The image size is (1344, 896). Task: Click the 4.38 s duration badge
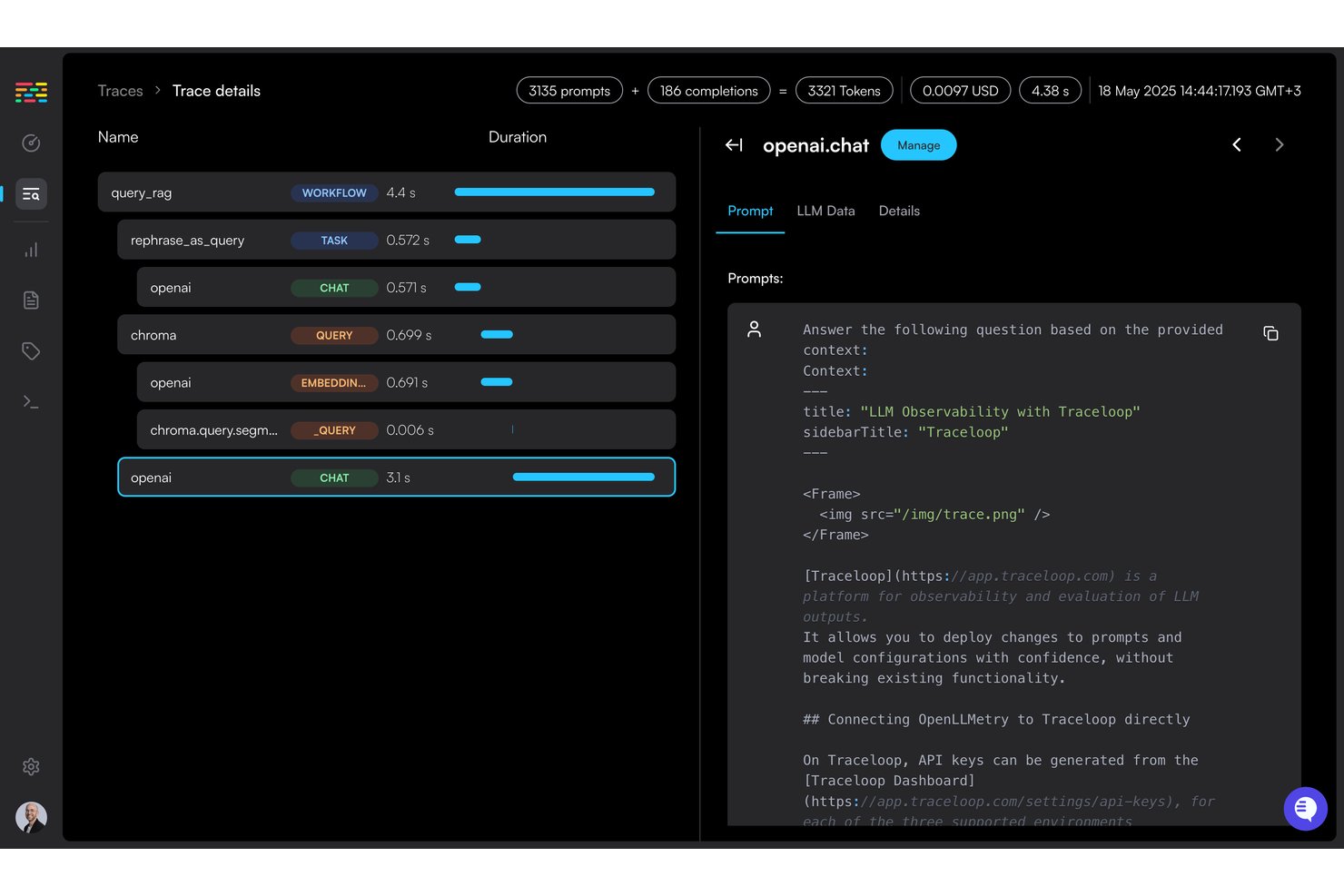coord(1050,91)
